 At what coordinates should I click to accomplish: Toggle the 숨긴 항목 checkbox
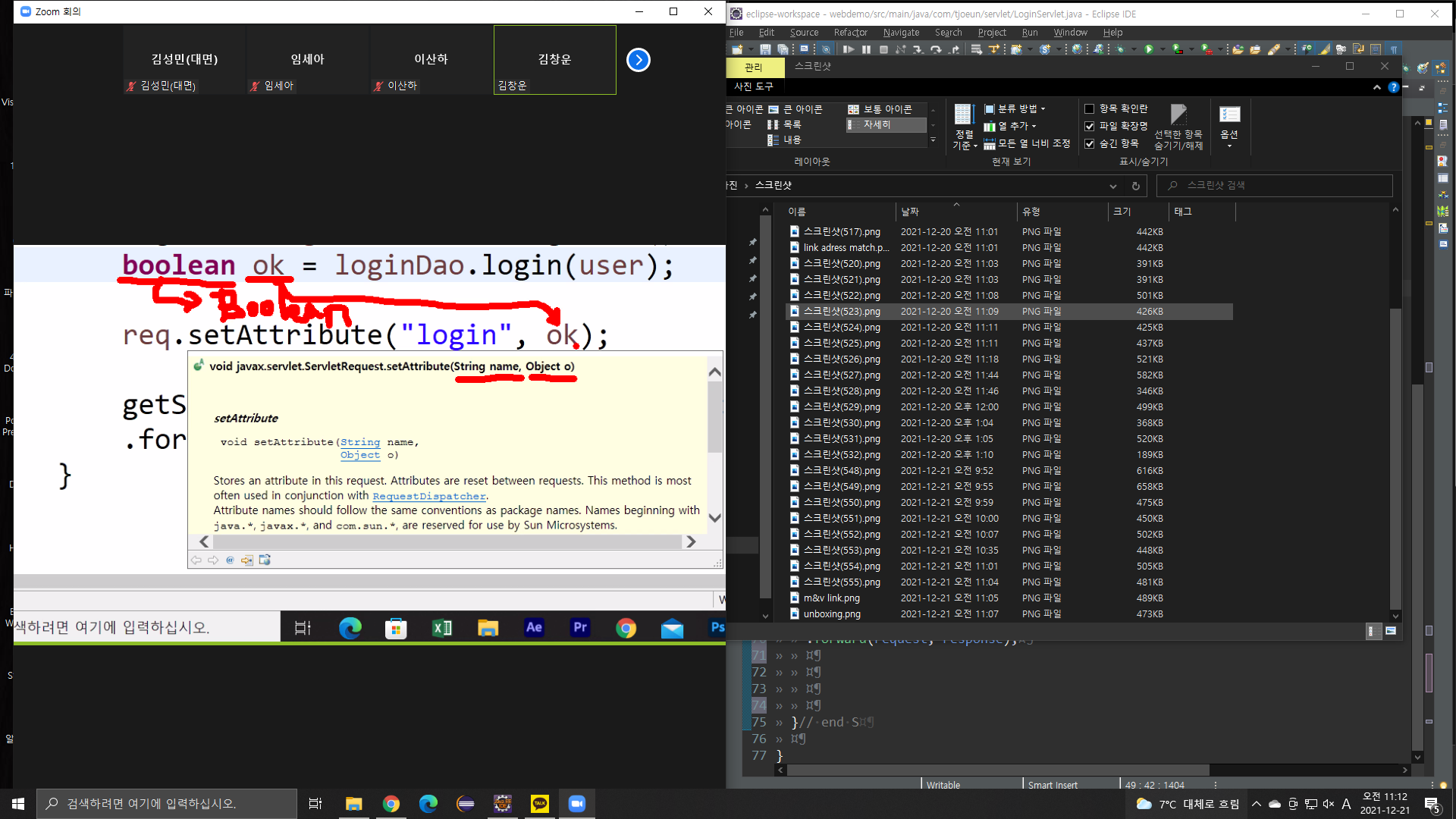coord(1090,143)
